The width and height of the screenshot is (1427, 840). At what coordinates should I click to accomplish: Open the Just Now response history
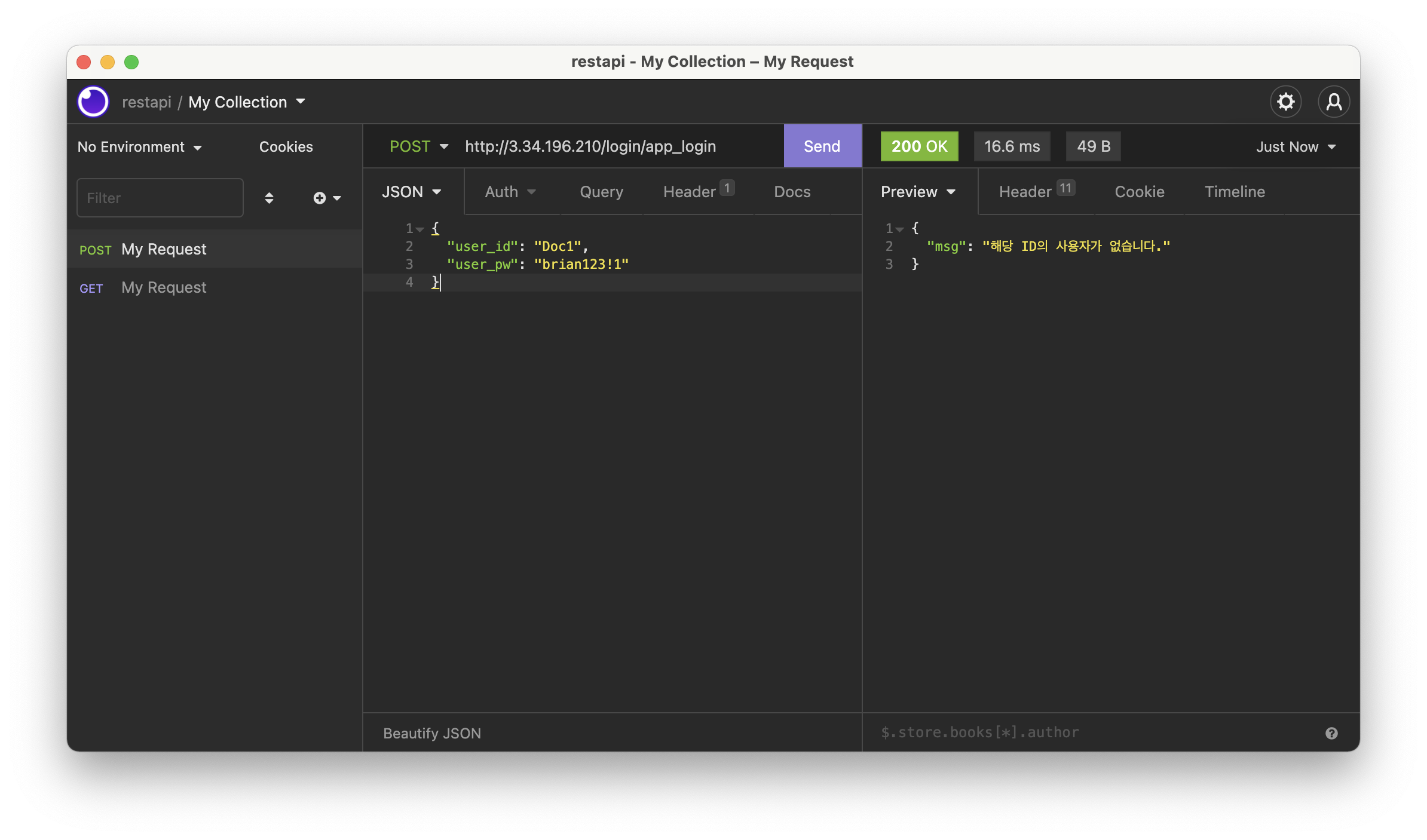coord(1296,147)
